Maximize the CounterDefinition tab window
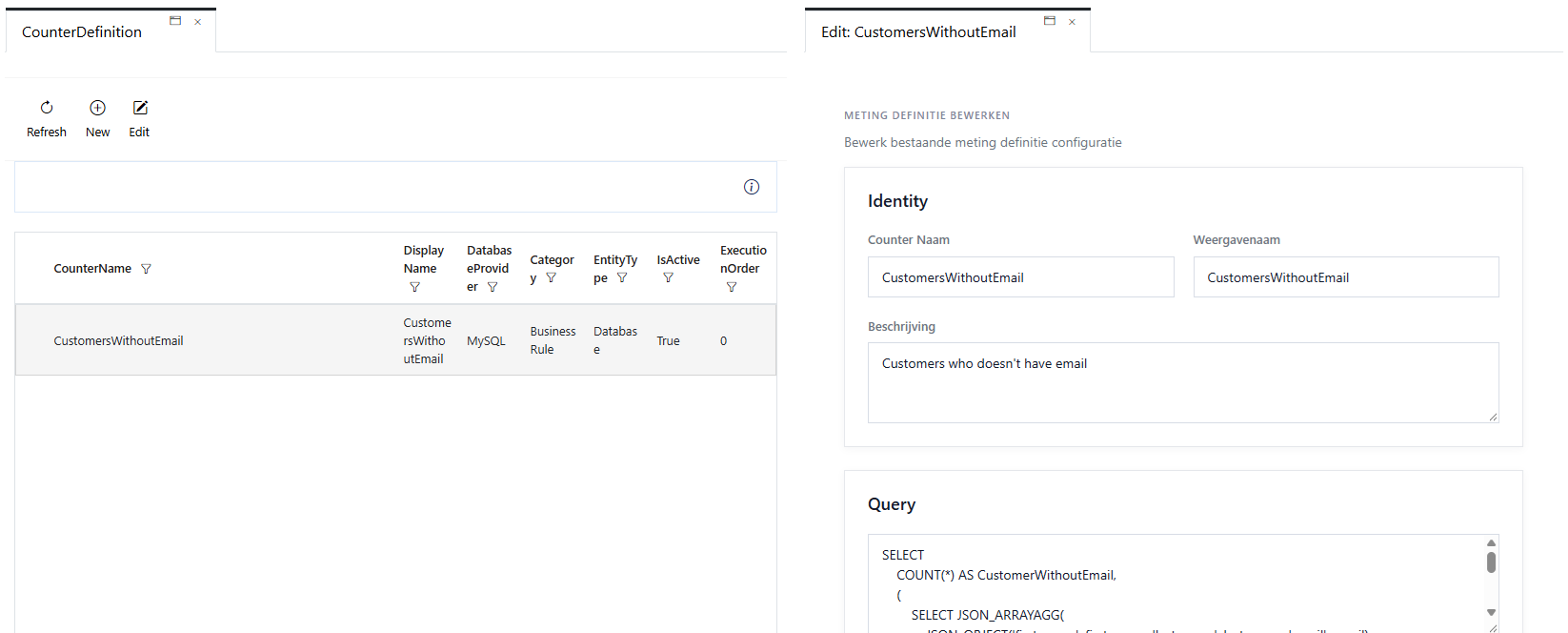The height and width of the screenshot is (633, 1568). (x=175, y=21)
